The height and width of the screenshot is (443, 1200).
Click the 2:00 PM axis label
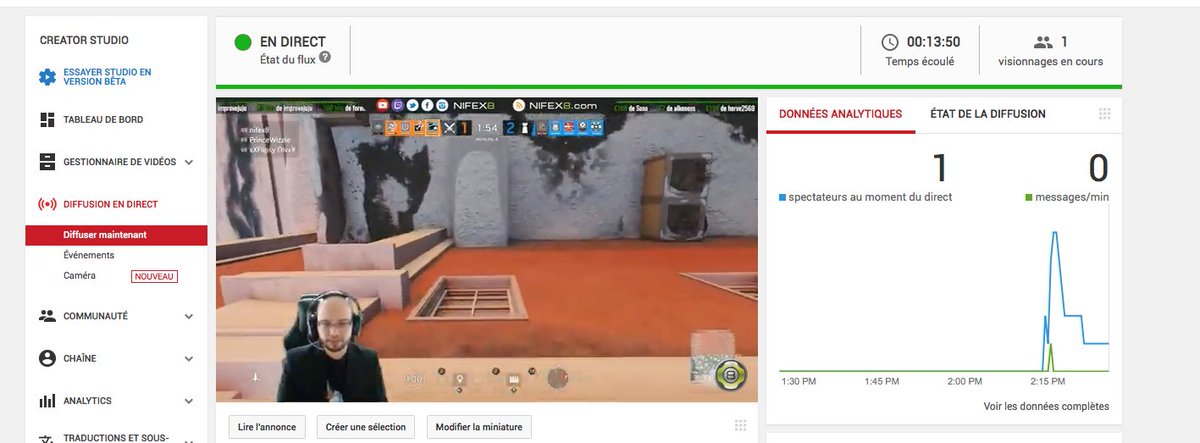pos(965,381)
